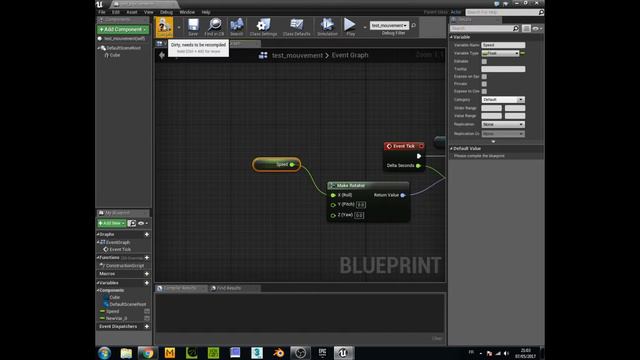Open the Debug Filter dropdown
This screenshot has height=360, width=640.
click(389, 25)
